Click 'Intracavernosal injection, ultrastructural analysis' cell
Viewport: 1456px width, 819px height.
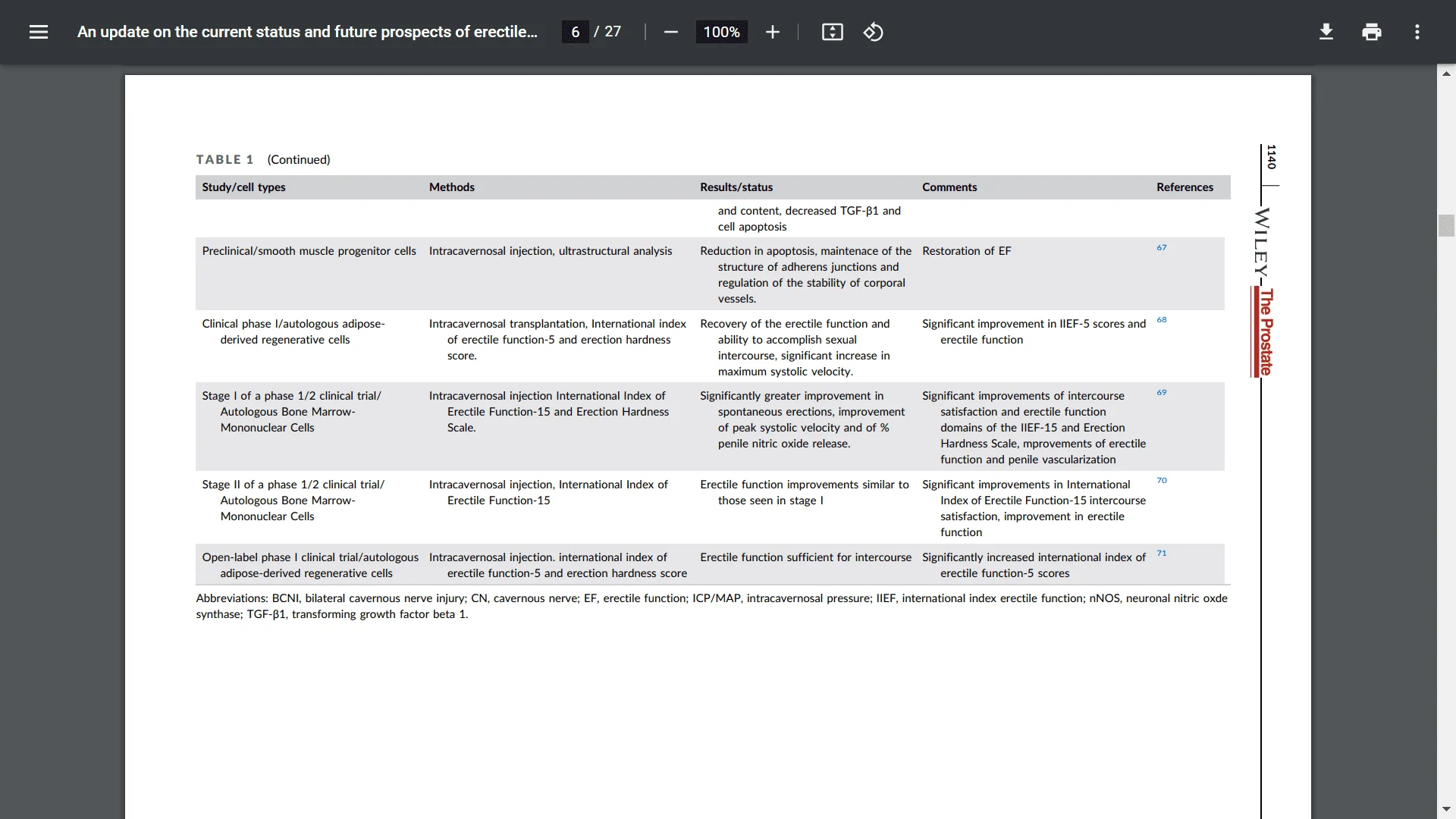551,251
